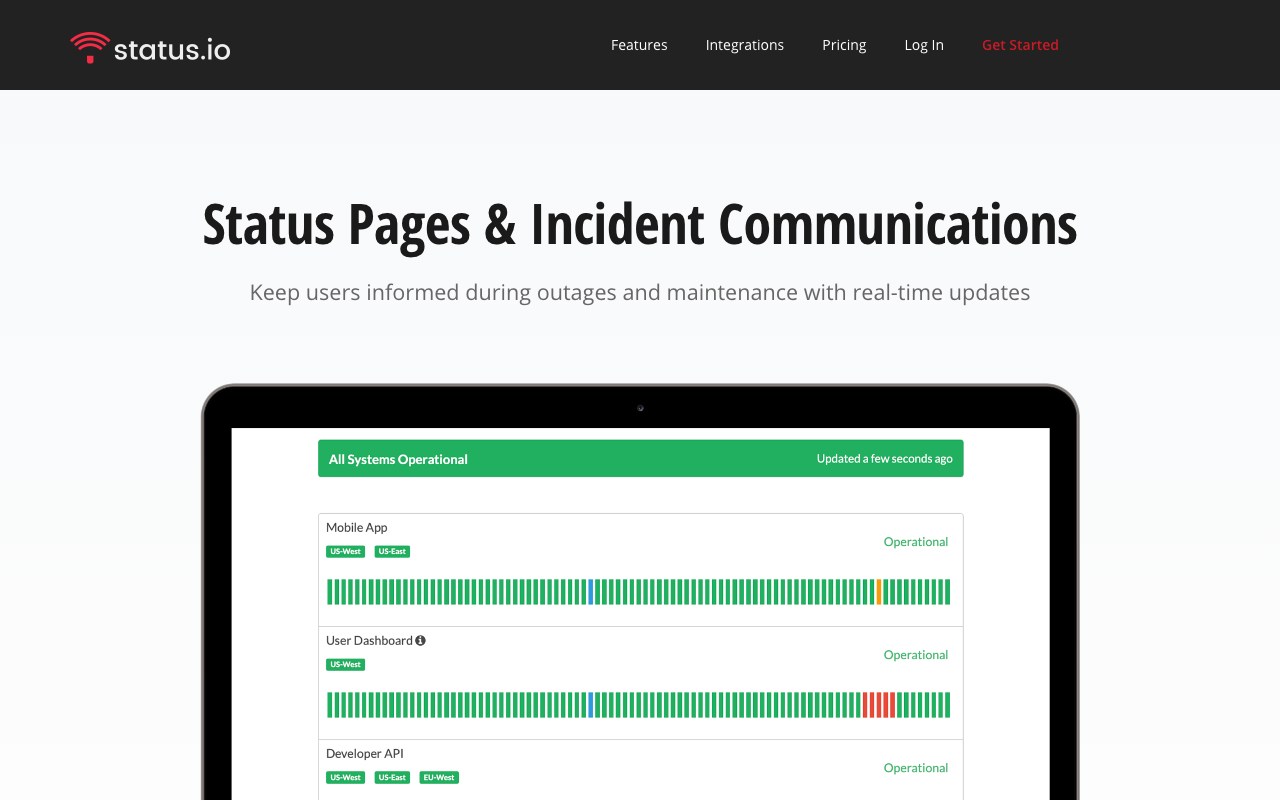Click the Status Pages & Incident Communications heading

click(x=640, y=224)
